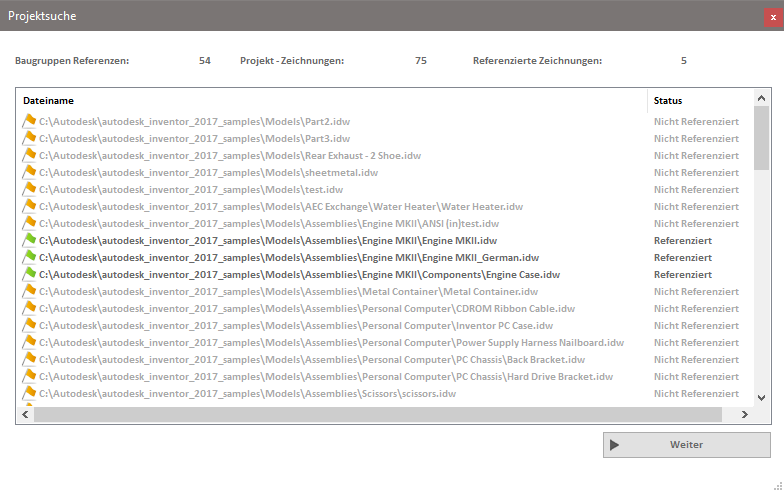
Task: Click the horizontal scrollbar right arrow
Action: pos(744,414)
